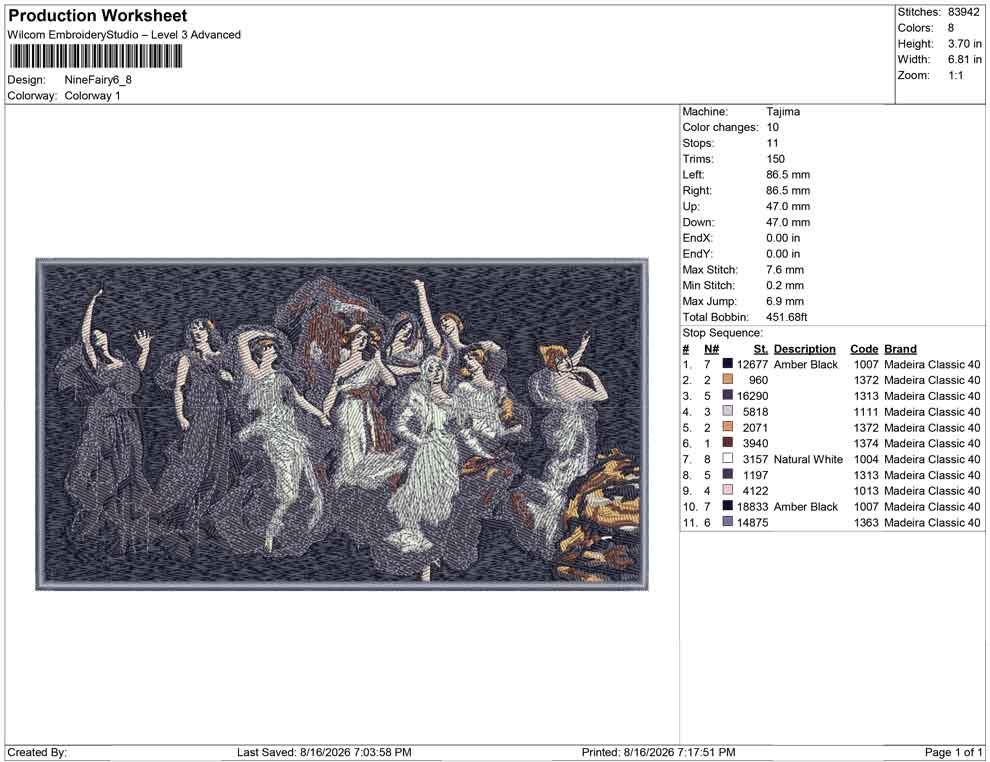Select the Colorway 1 value
Screen dimensions: 990x762
point(92,96)
